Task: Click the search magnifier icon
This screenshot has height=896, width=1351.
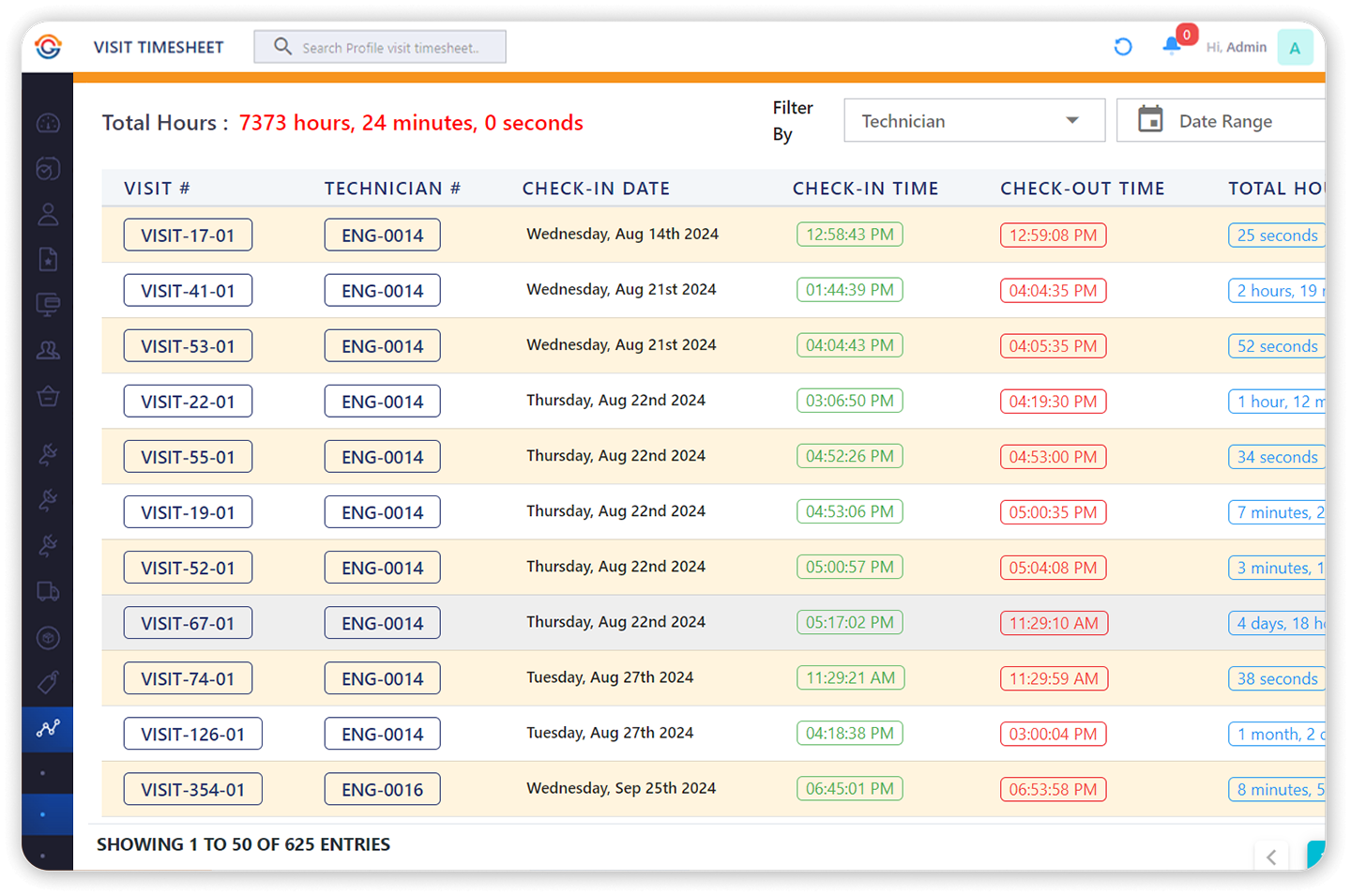Action: [282, 46]
